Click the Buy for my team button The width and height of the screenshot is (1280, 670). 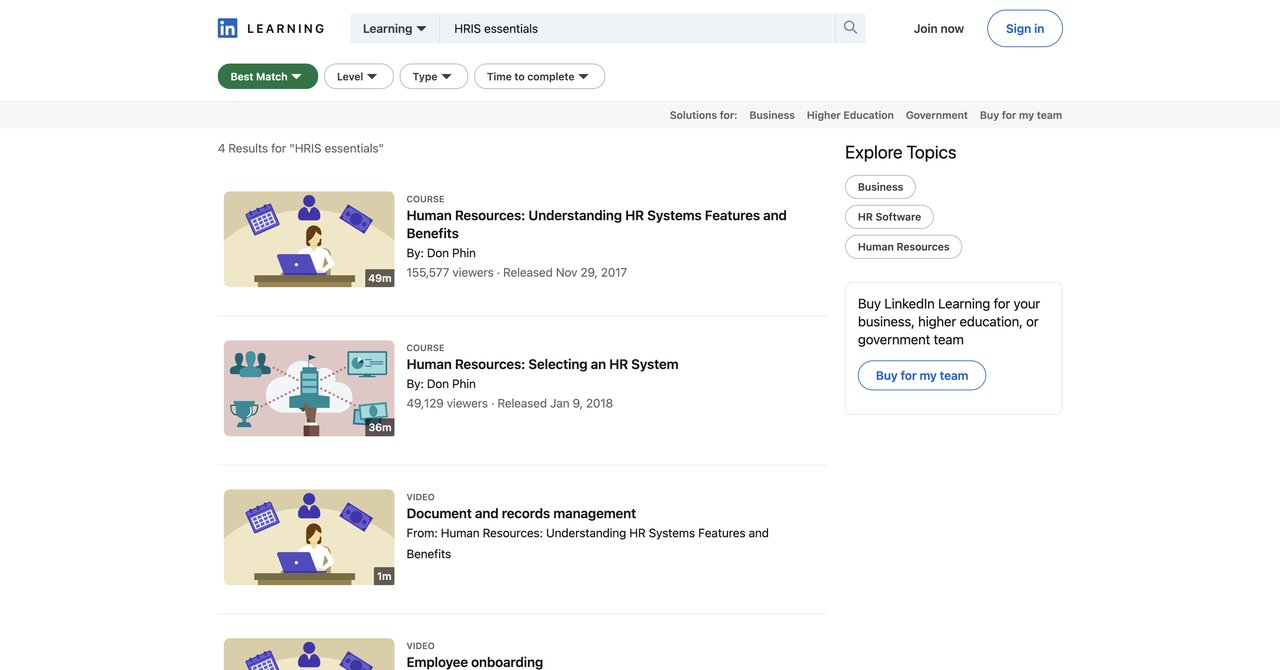point(922,376)
